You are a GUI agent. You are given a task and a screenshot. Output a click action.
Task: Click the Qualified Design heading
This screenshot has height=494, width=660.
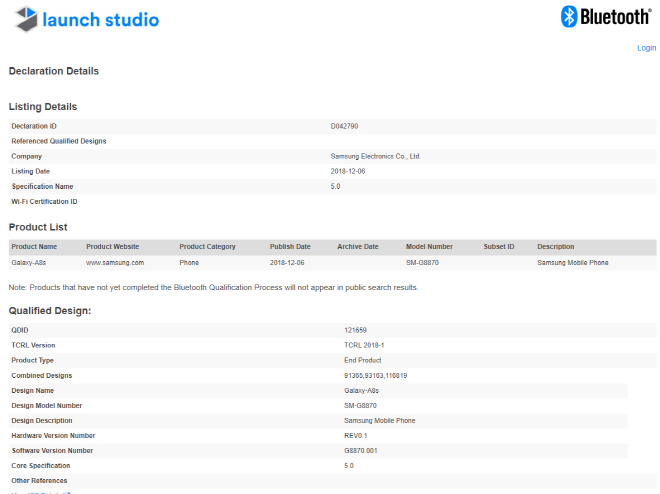click(x=50, y=311)
